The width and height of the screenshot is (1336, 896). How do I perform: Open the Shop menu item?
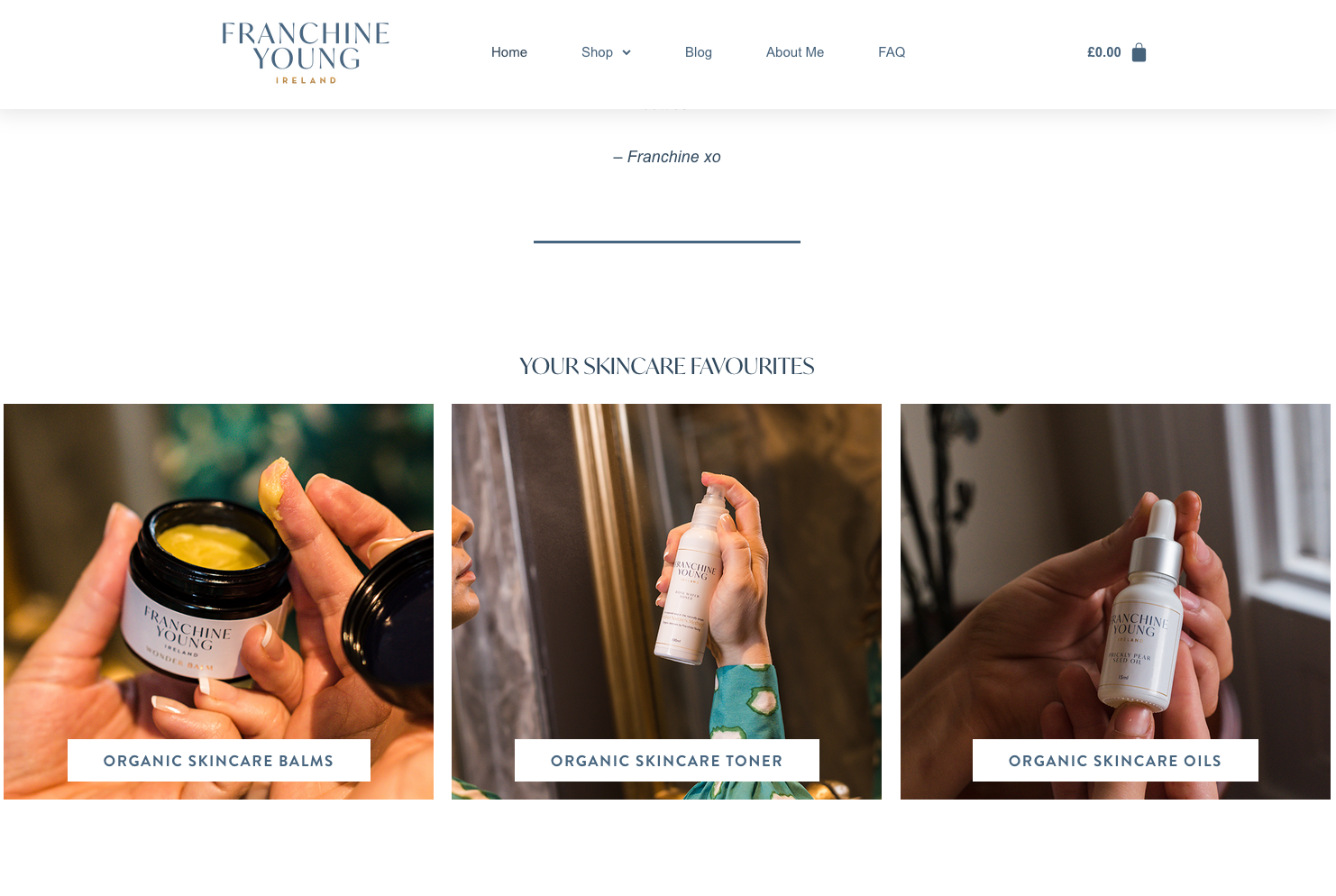pyautogui.click(x=597, y=52)
